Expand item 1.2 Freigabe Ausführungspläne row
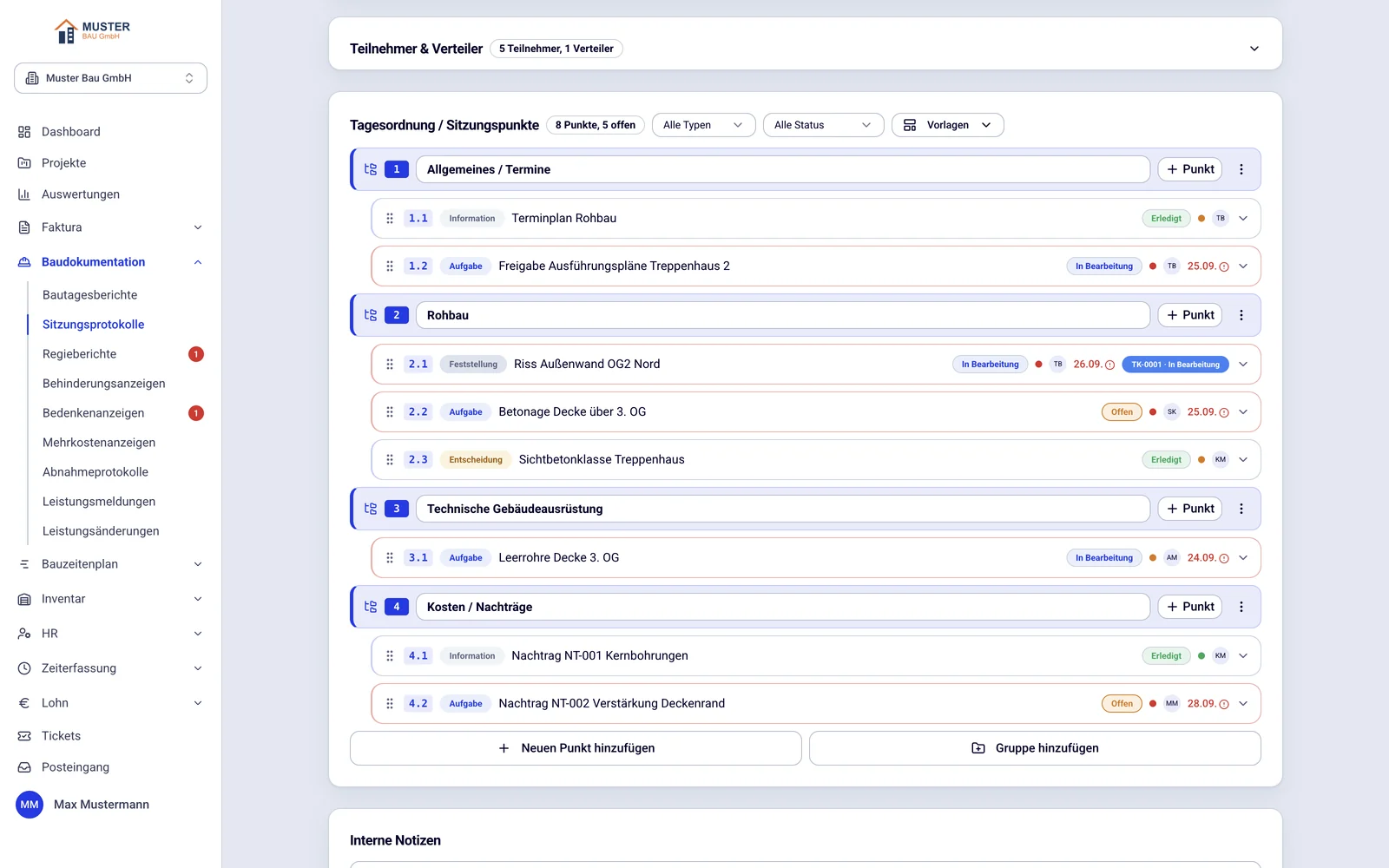 tap(1243, 266)
